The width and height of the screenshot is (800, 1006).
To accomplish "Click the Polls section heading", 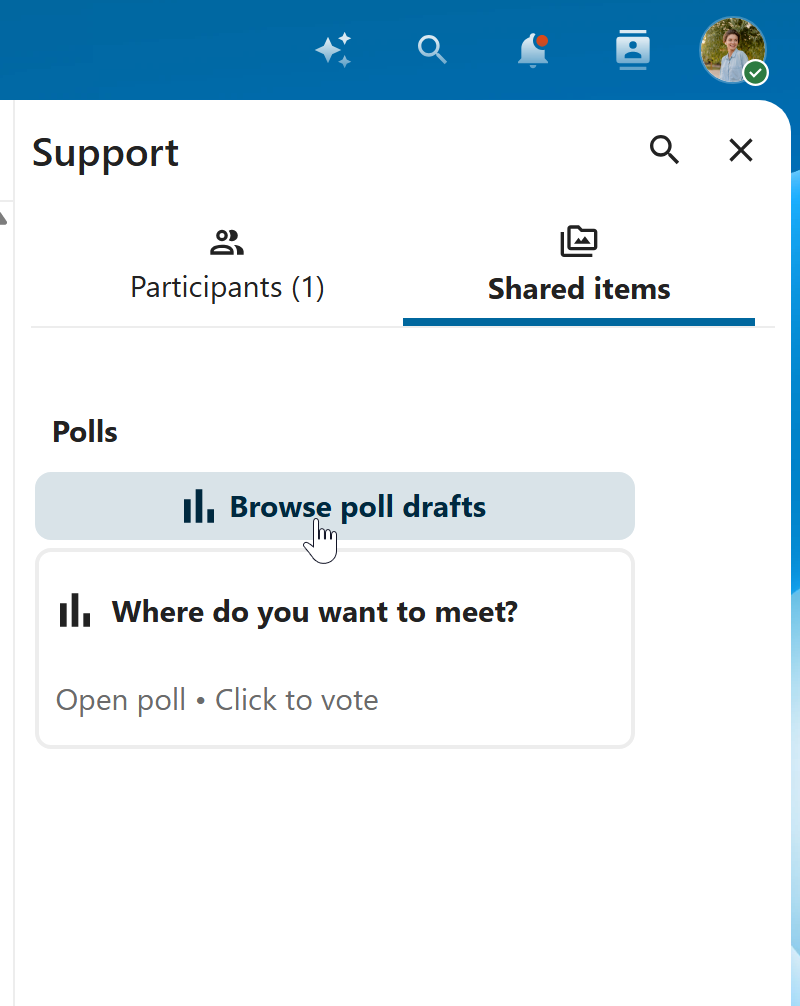I will (x=85, y=432).
